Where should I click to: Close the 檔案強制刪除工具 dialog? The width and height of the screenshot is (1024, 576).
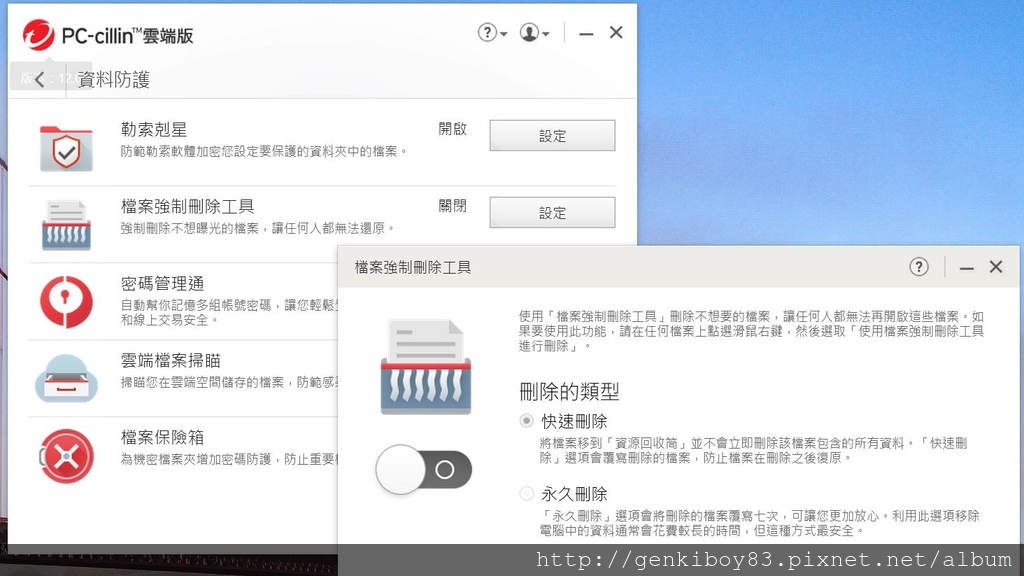click(995, 266)
